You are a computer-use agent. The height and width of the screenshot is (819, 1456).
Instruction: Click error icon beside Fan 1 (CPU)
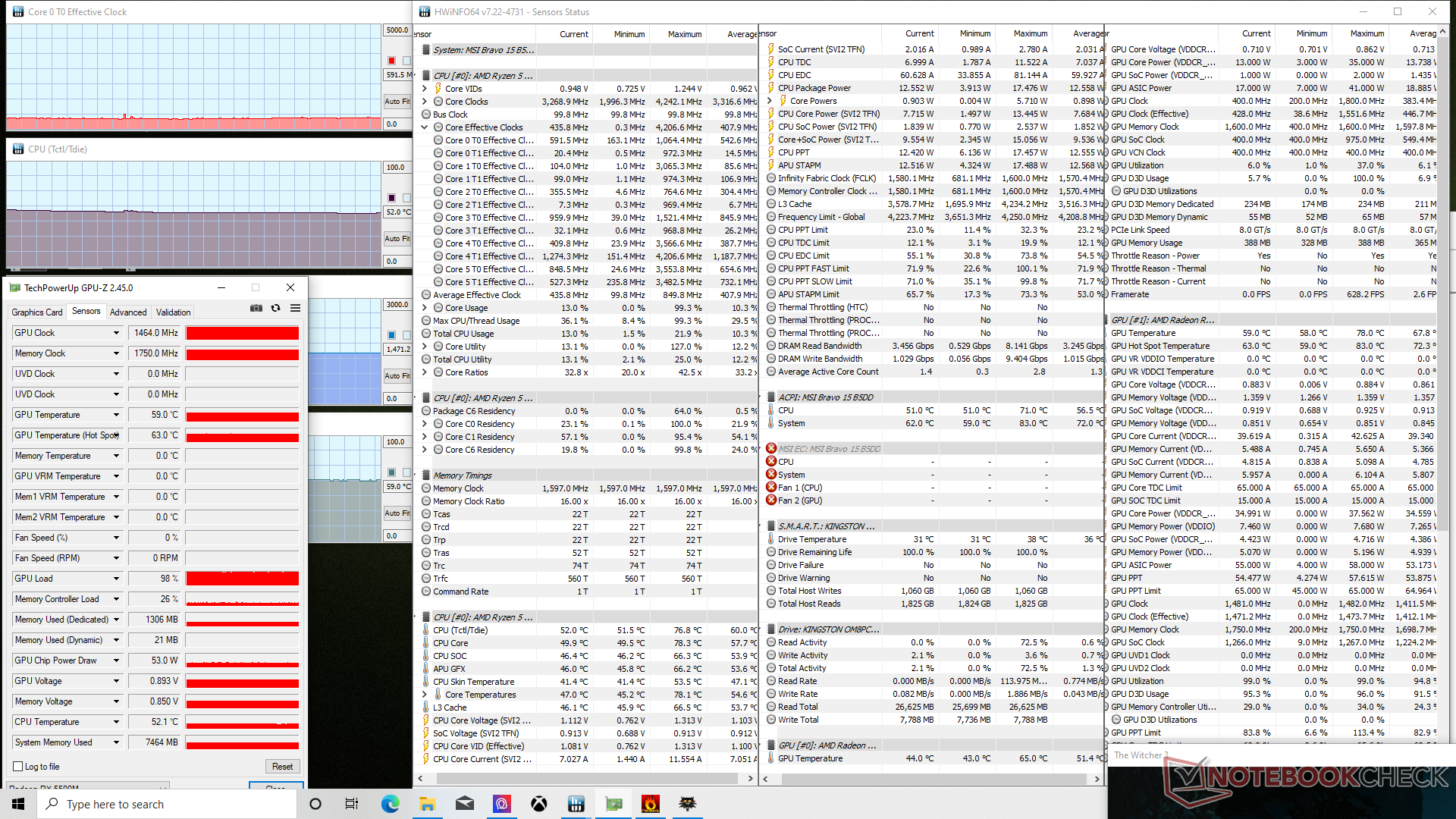coord(771,487)
